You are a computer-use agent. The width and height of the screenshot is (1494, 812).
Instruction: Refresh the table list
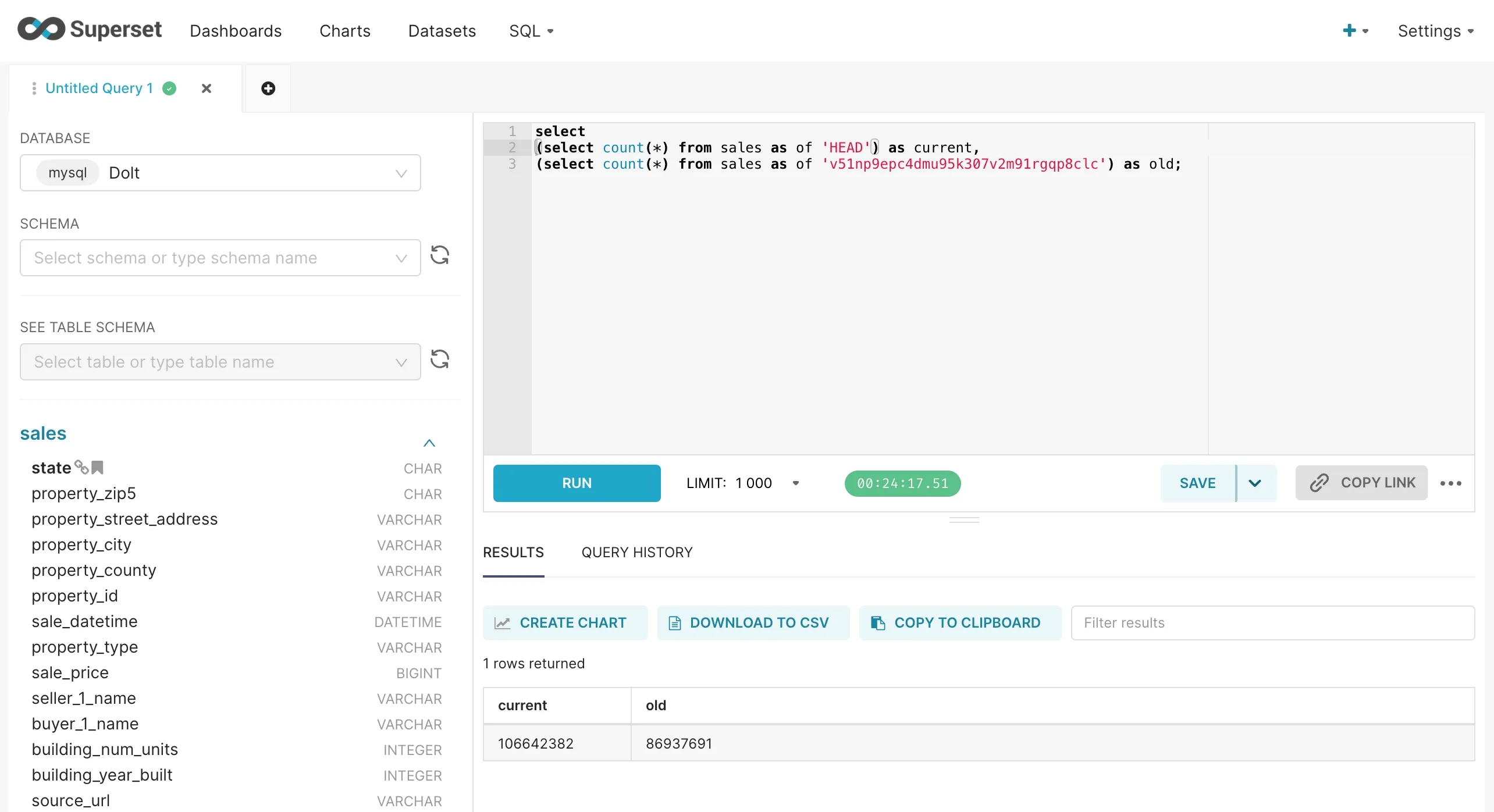pyautogui.click(x=440, y=359)
